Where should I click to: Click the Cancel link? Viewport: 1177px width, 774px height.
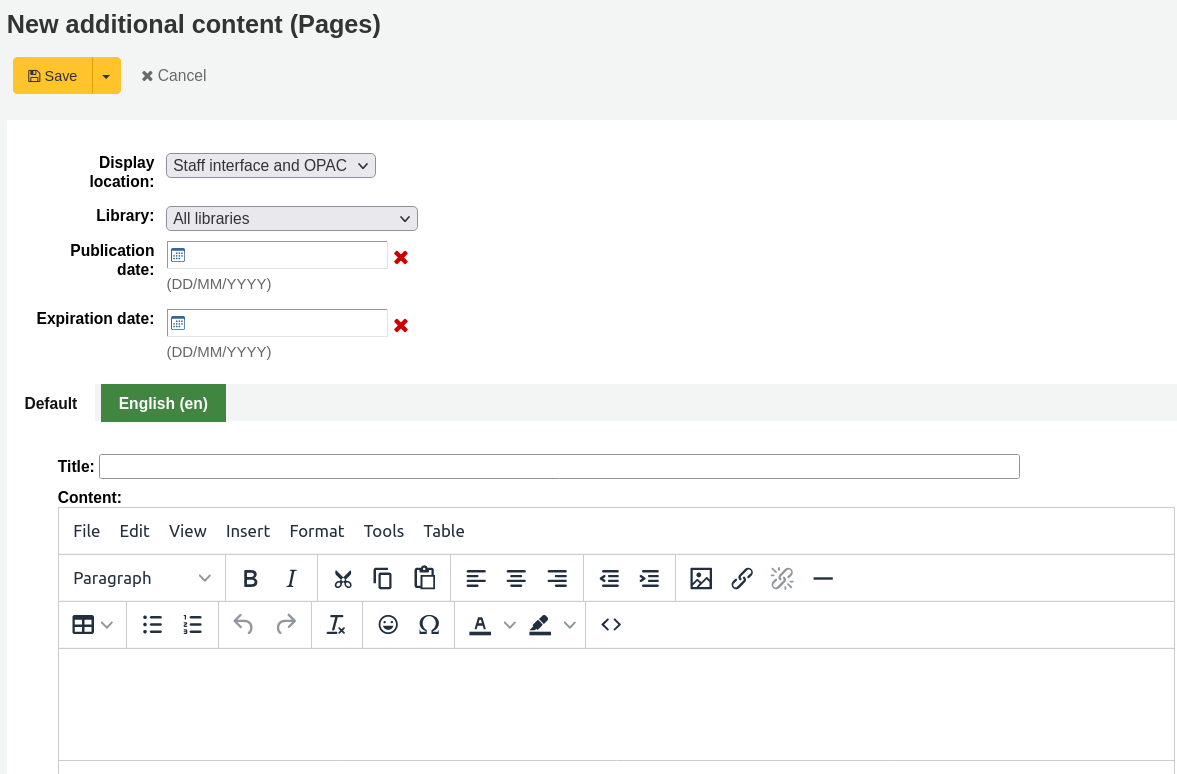click(x=174, y=76)
